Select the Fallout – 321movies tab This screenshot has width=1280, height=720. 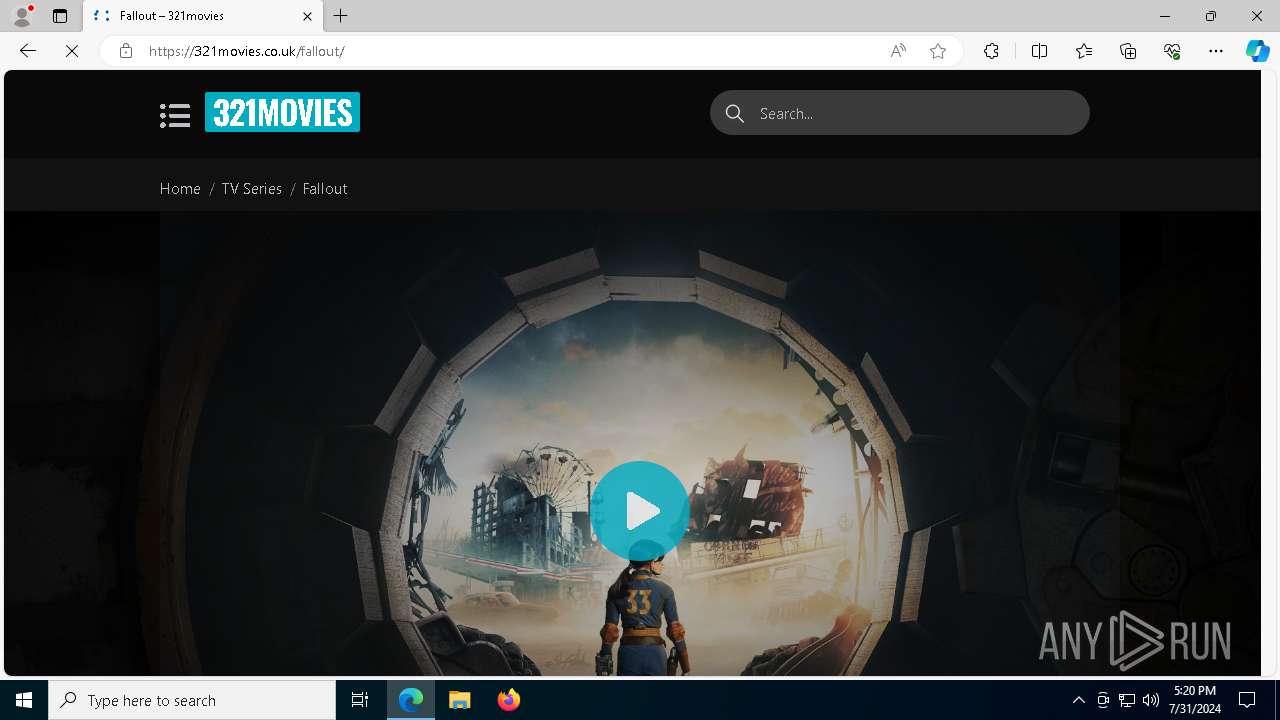pos(203,16)
